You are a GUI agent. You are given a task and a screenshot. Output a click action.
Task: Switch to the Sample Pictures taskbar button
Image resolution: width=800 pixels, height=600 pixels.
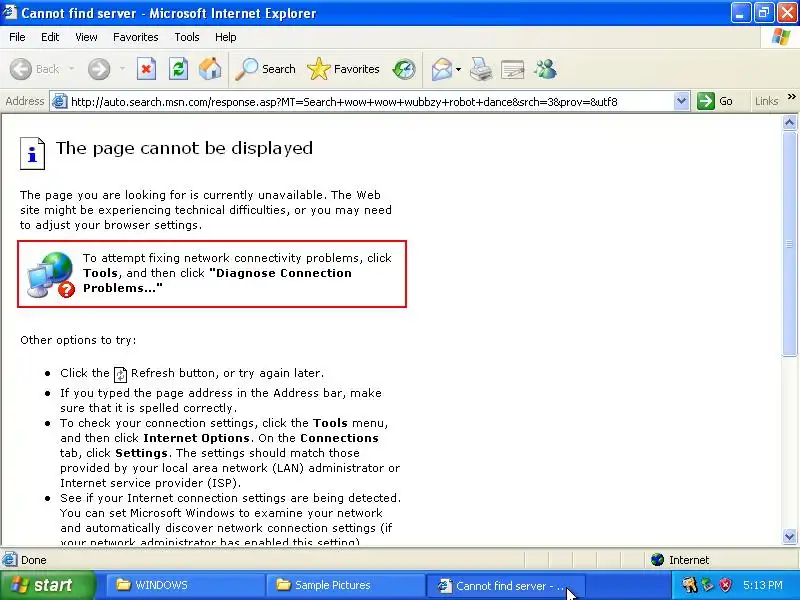point(345,585)
